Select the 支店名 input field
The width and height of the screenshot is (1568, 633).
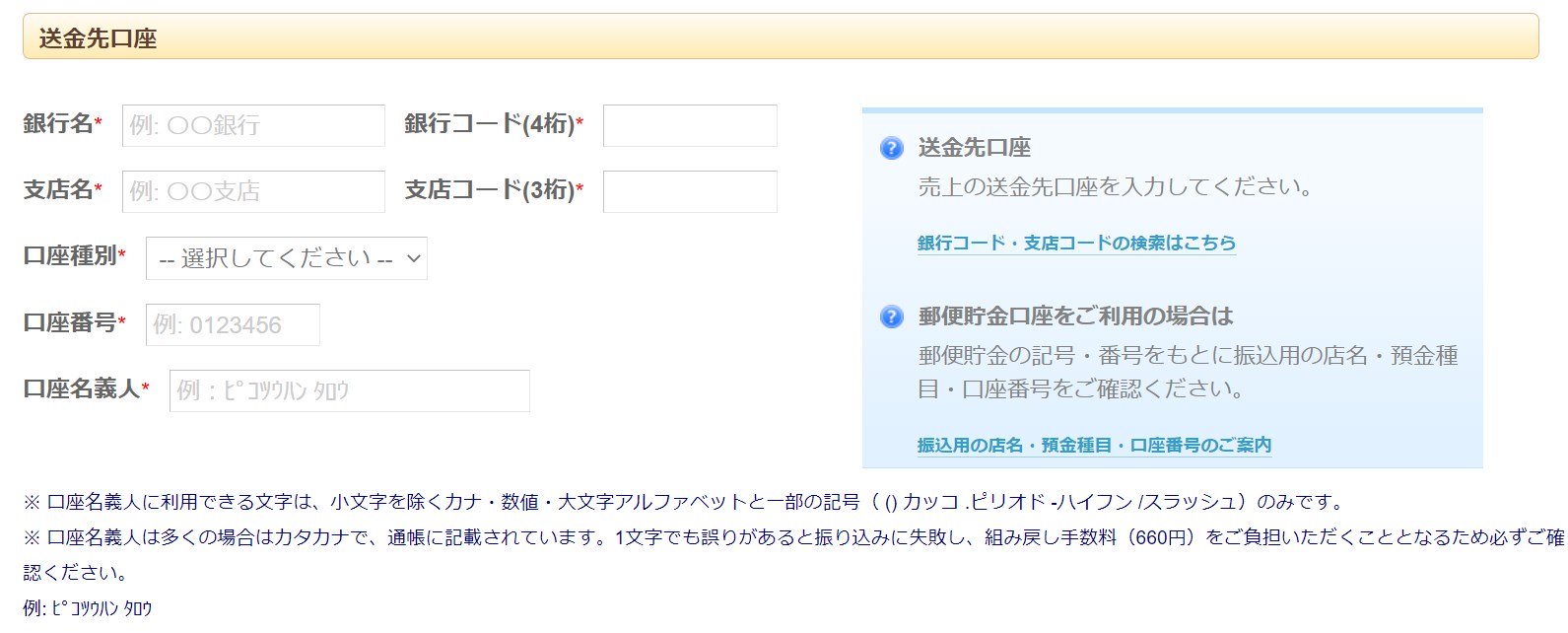coord(253,191)
